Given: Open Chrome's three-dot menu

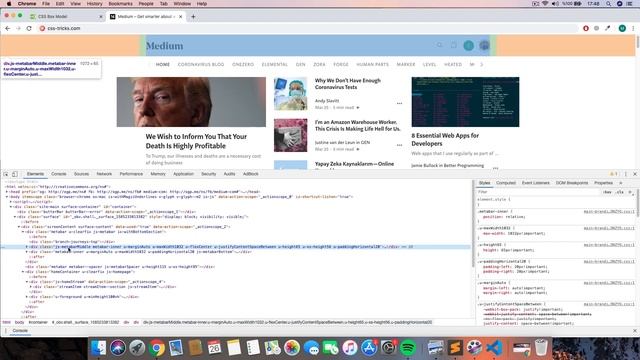Looking at the screenshot, I should click(633, 28).
